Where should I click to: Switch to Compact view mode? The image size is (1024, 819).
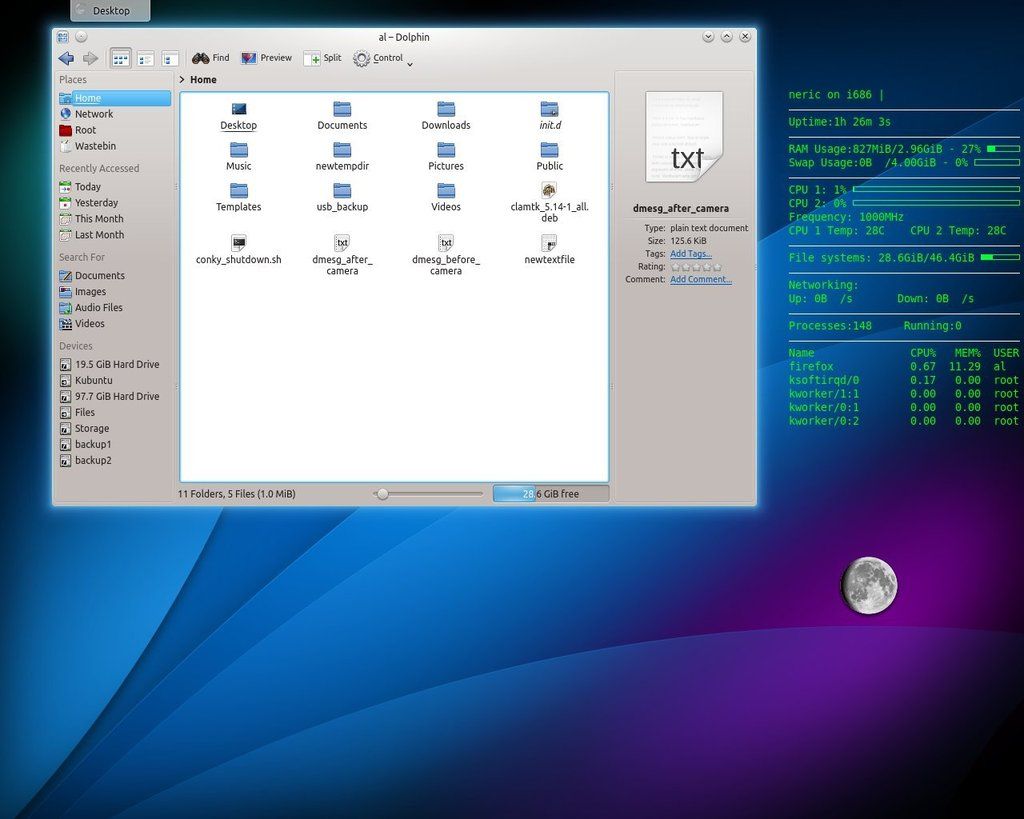point(146,59)
